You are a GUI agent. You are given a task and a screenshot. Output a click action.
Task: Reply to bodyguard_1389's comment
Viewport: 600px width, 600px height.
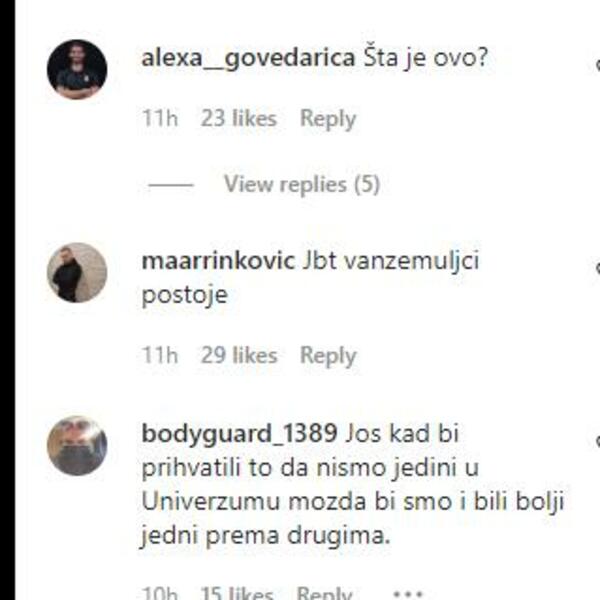coord(324,592)
